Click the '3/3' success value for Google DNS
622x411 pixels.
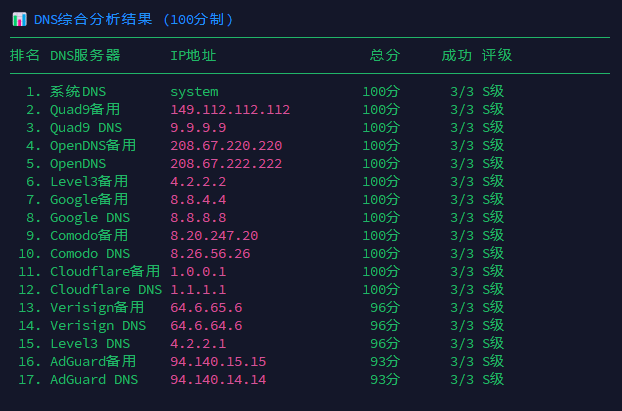[462, 218]
